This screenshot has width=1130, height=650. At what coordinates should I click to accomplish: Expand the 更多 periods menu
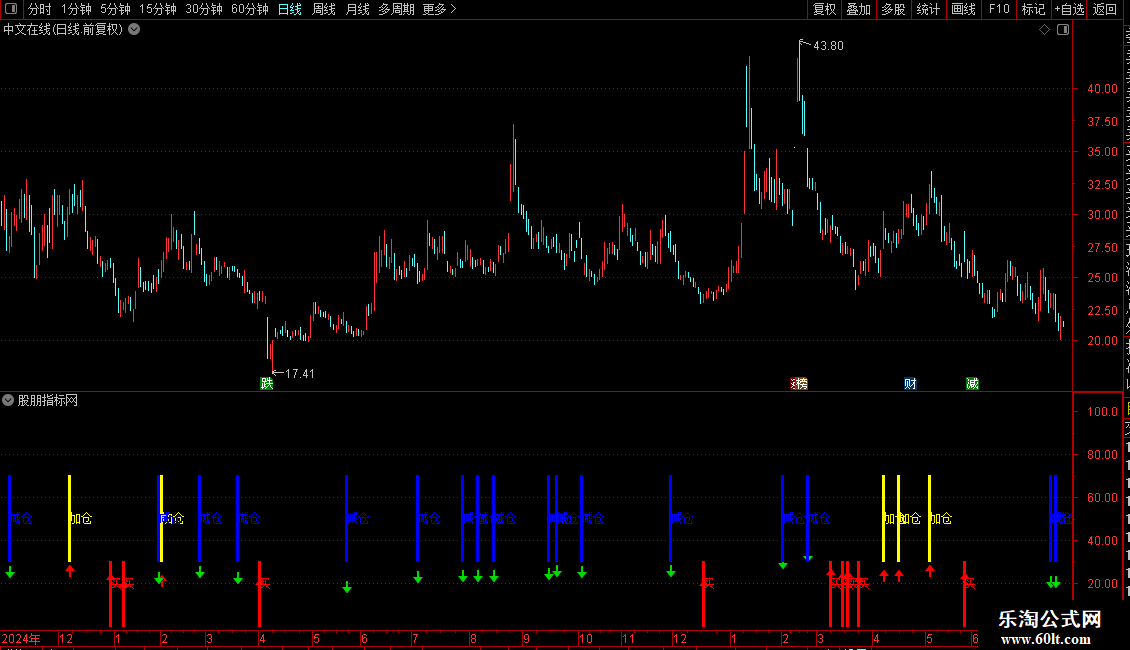pos(439,9)
